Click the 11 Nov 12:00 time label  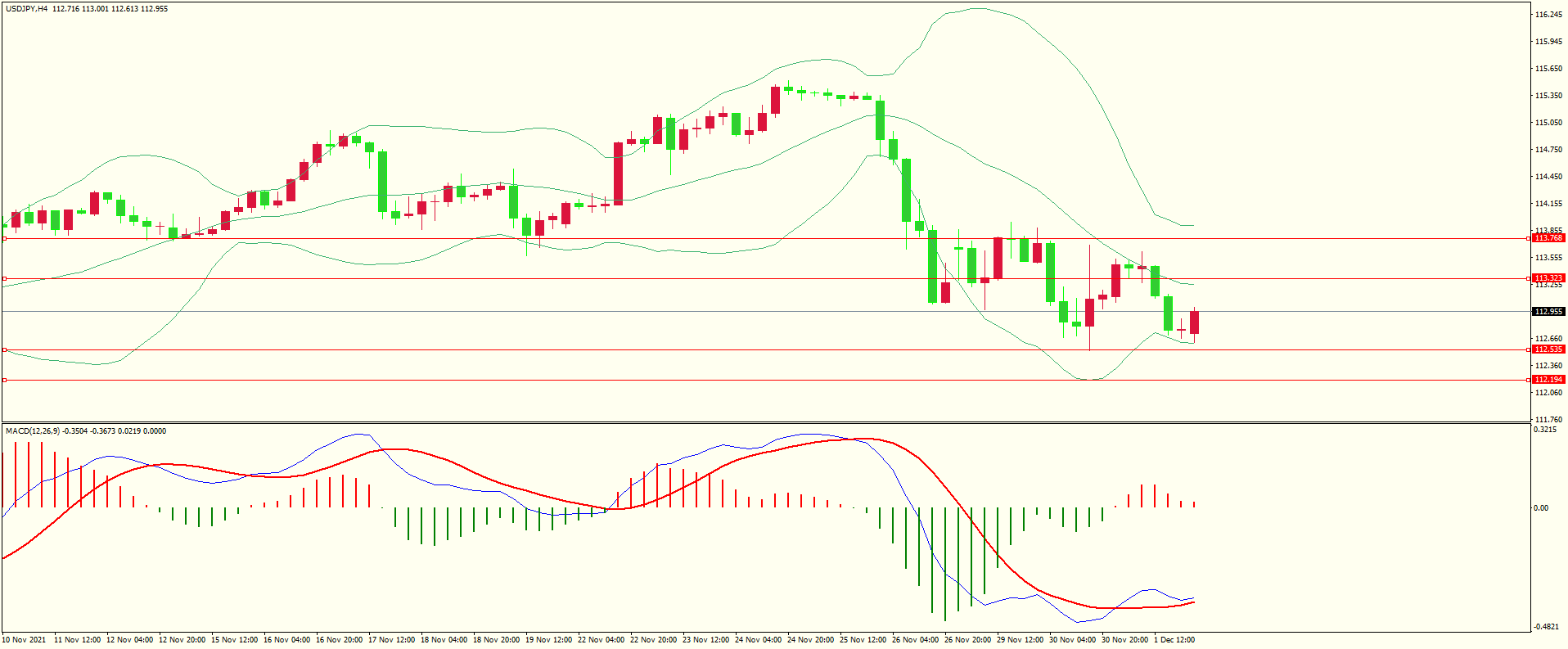tap(77, 640)
